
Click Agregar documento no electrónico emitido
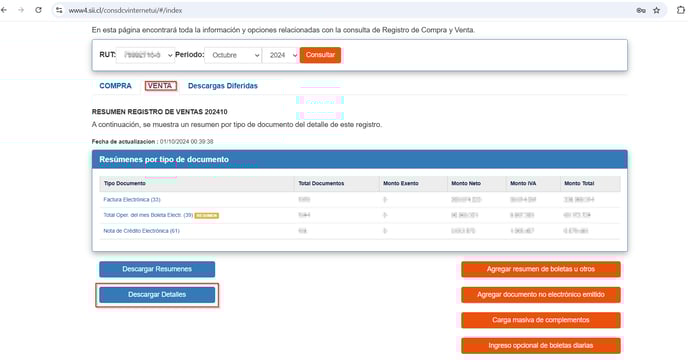coord(541,295)
